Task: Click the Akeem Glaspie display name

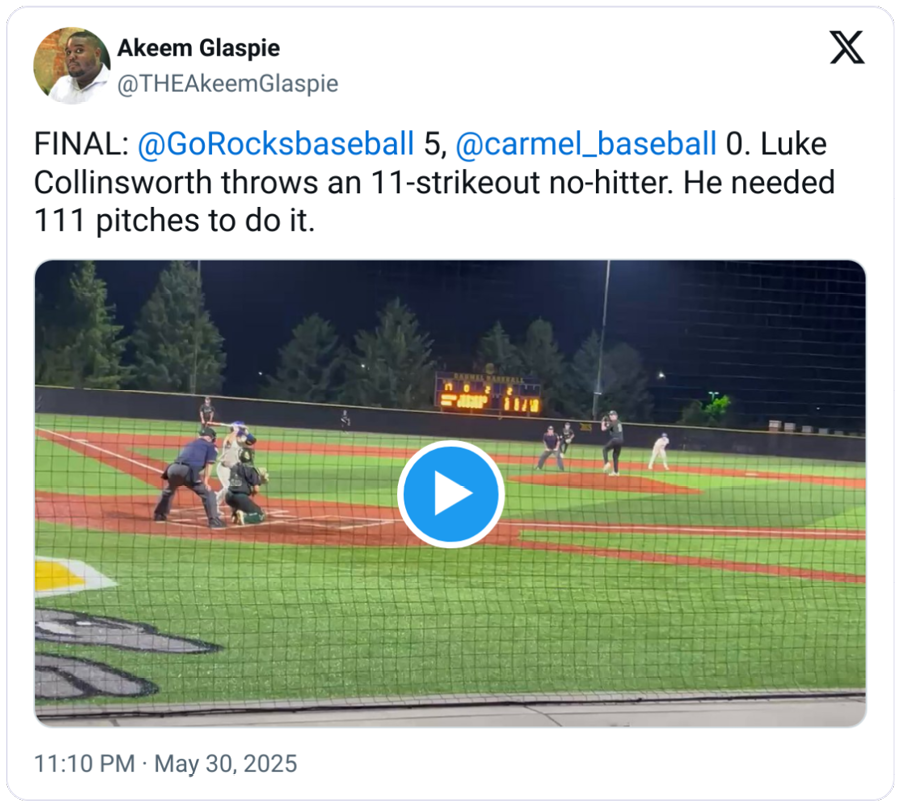Action: pyautogui.click(x=199, y=48)
